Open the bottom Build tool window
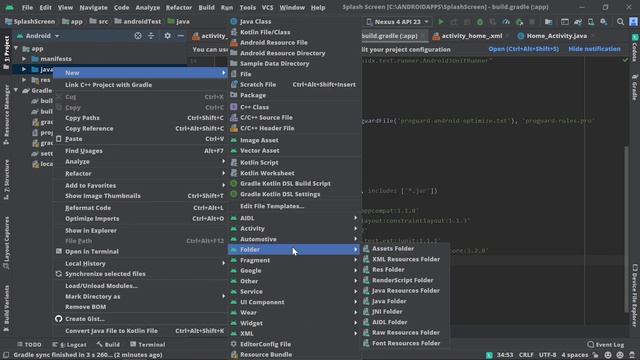The height and width of the screenshot is (360, 640). 108,344
